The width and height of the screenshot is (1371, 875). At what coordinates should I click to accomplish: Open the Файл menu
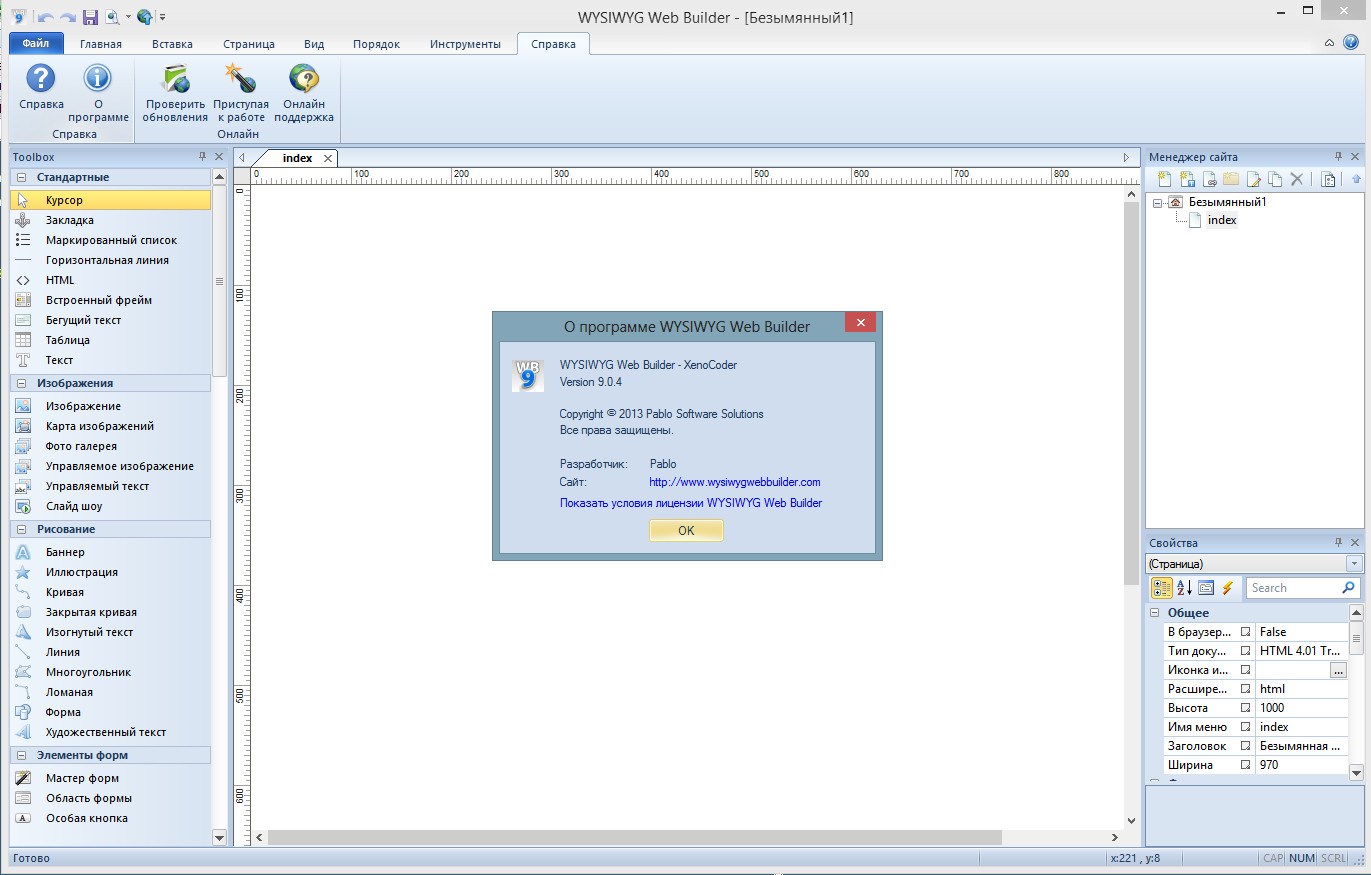36,44
